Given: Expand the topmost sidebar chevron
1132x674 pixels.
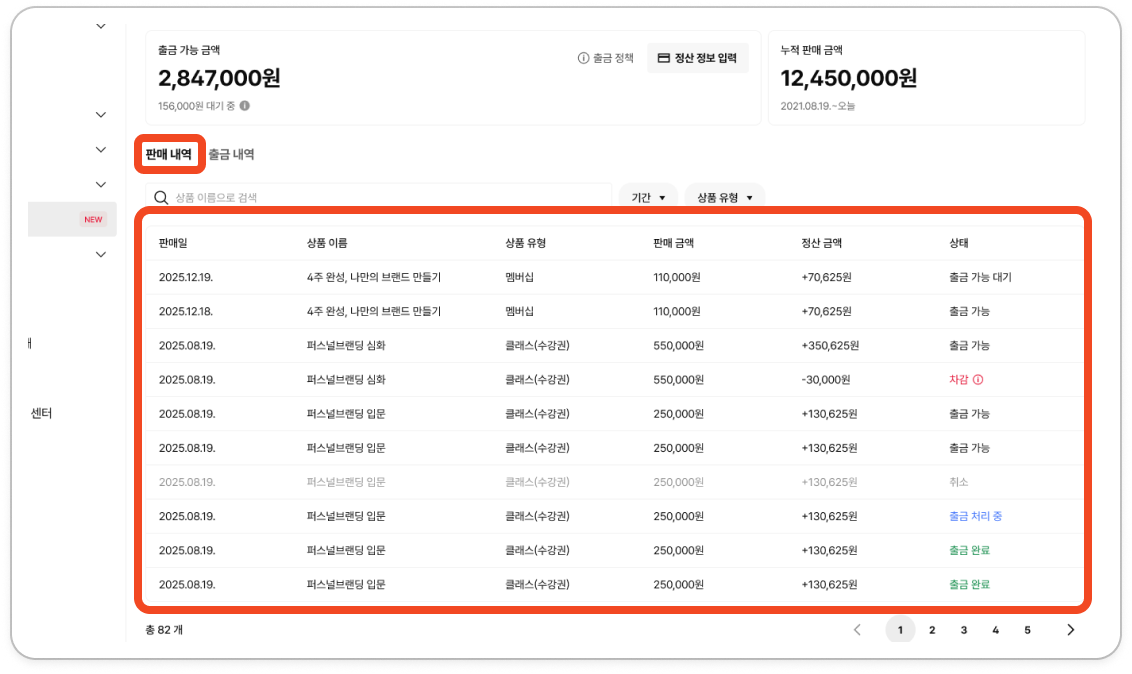Looking at the screenshot, I should (x=101, y=27).
